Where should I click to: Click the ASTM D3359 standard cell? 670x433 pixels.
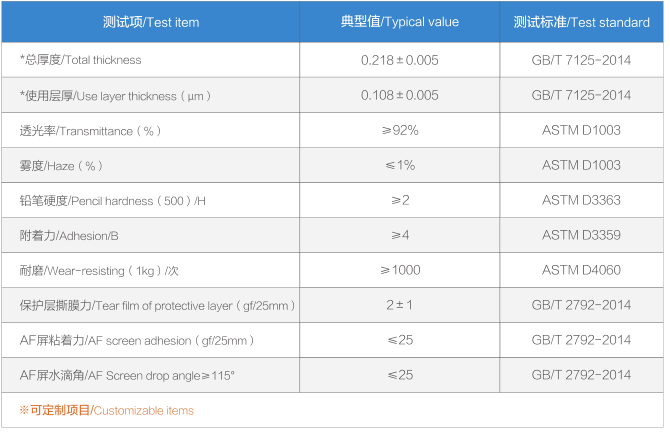[x=581, y=235]
